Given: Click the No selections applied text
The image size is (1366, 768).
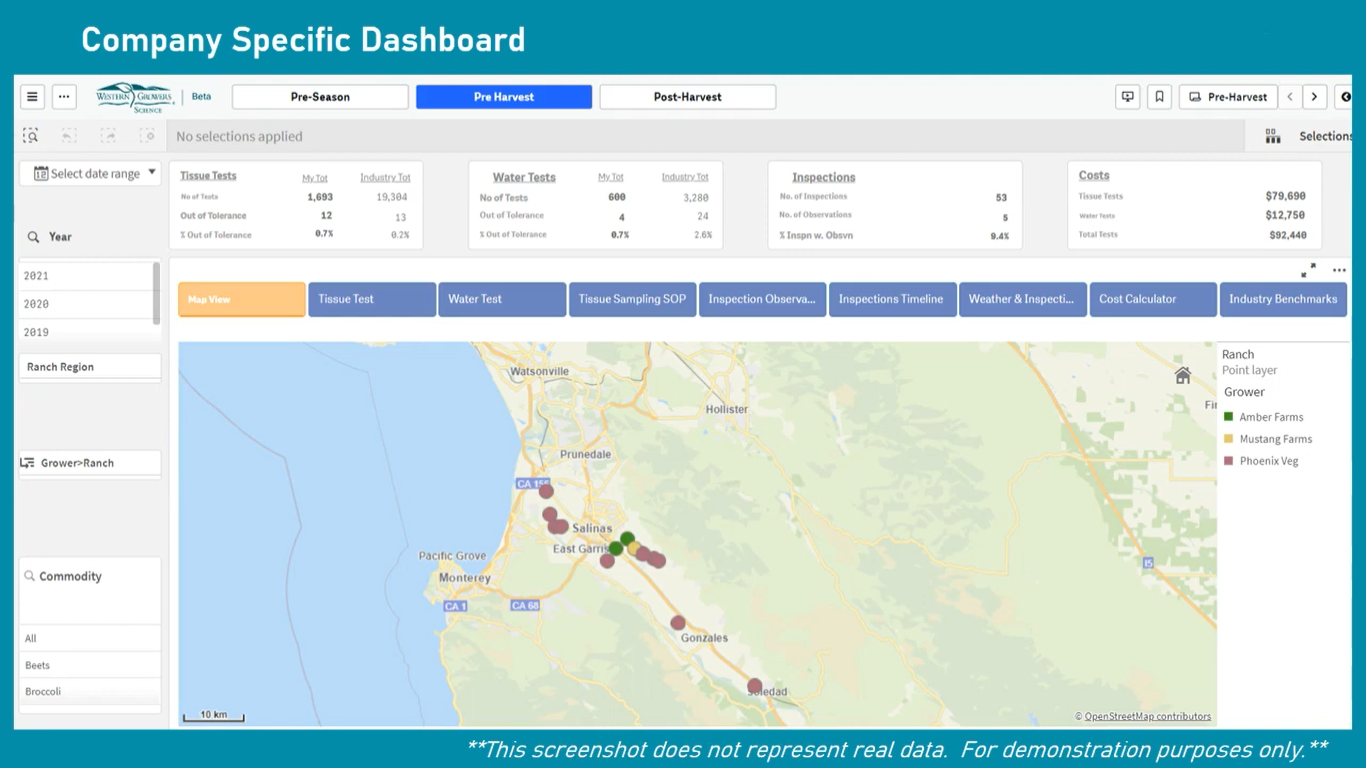Looking at the screenshot, I should (x=239, y=136).
